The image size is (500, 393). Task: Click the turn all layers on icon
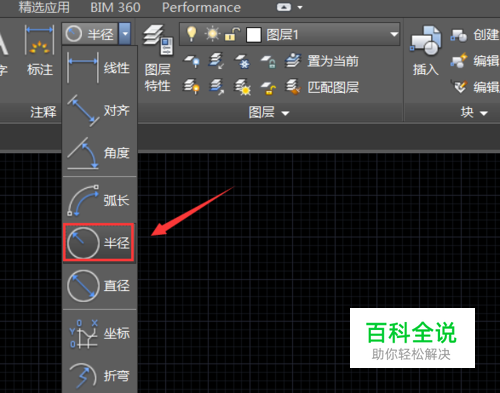click(192, 87)
